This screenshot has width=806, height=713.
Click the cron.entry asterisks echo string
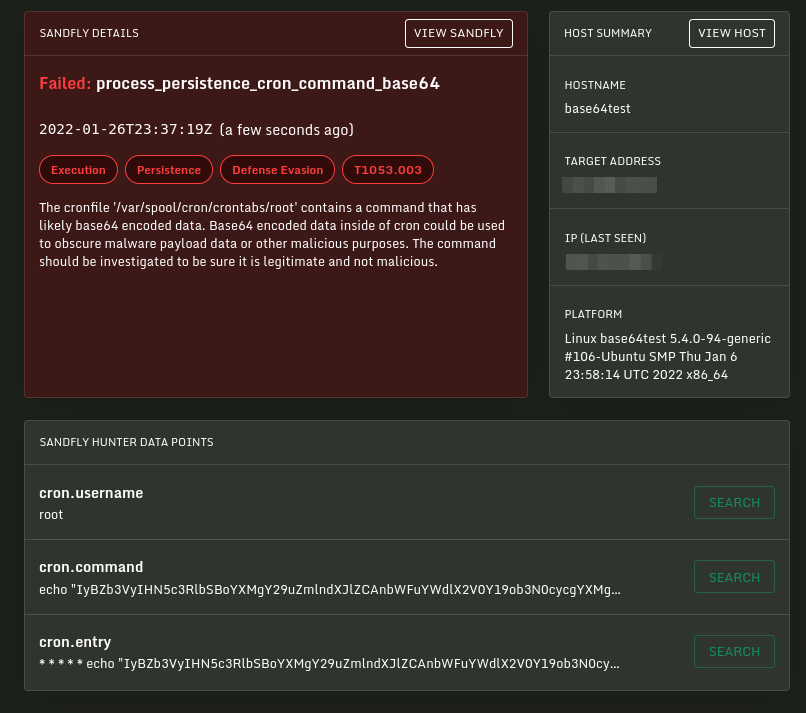click(329, 664)
